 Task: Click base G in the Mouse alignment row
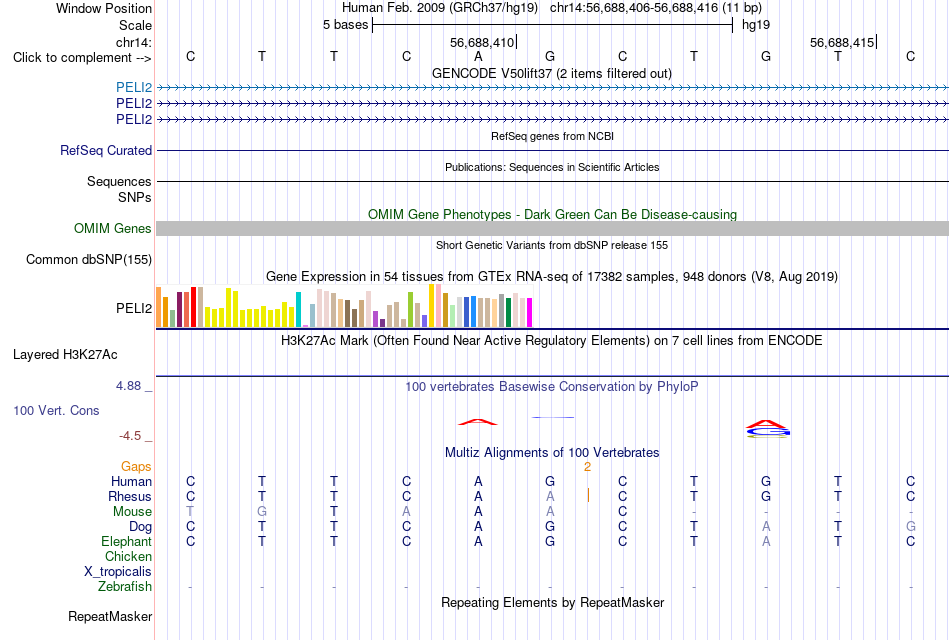[262, 512]
